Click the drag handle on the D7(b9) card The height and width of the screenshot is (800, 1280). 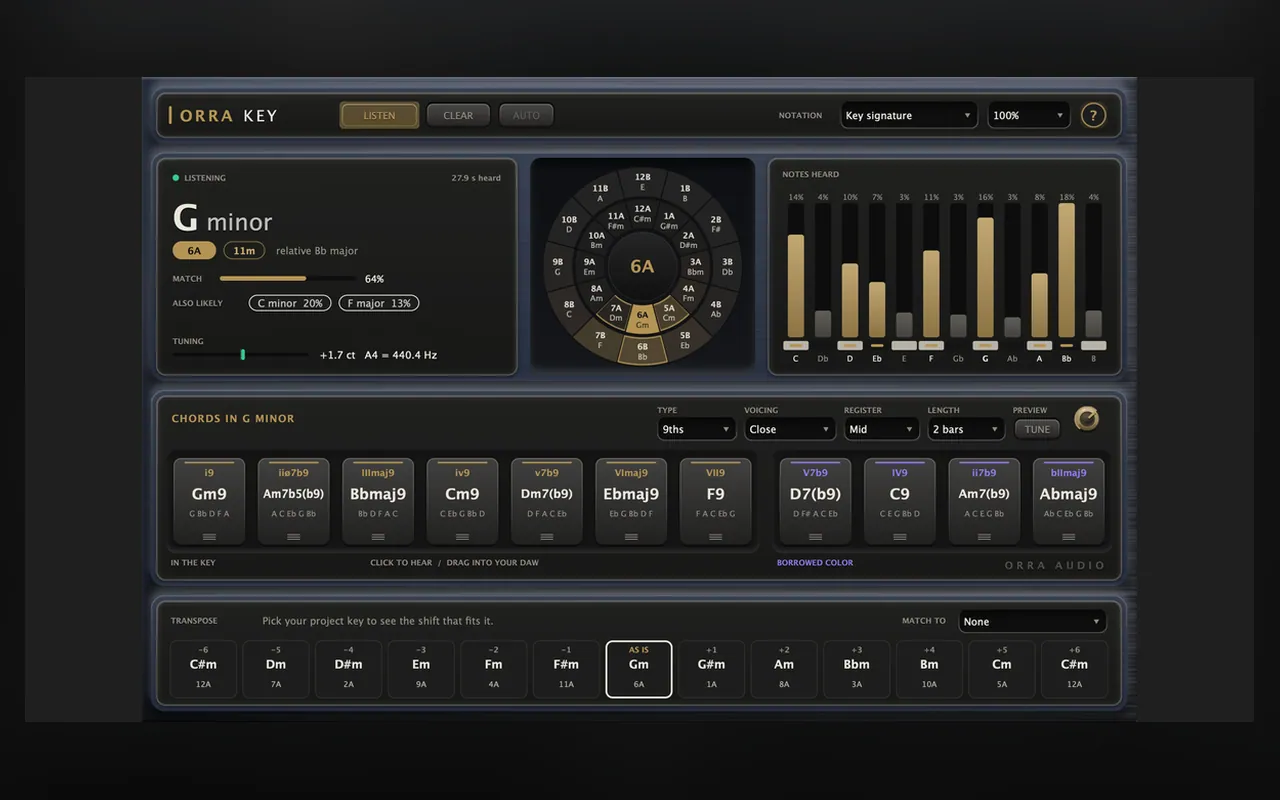click(815, 537)
